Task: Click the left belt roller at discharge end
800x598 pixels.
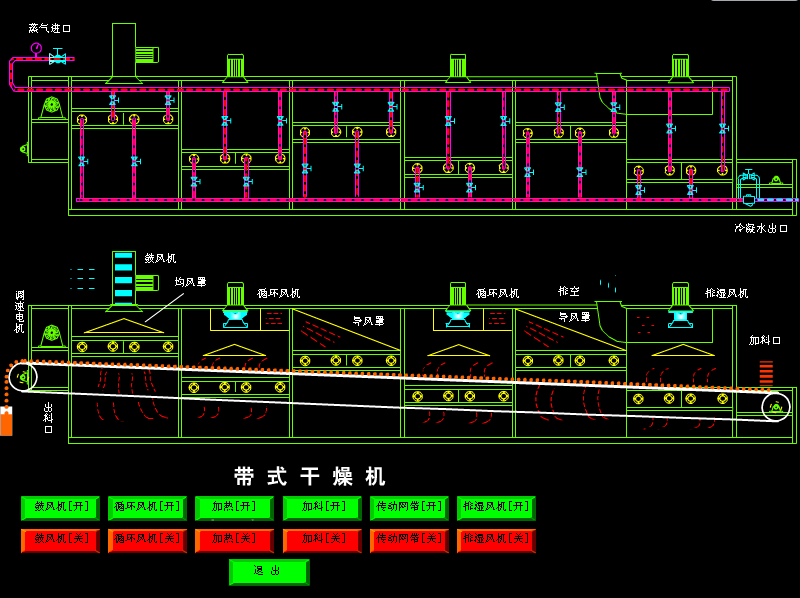Action: tap(22, 377)
